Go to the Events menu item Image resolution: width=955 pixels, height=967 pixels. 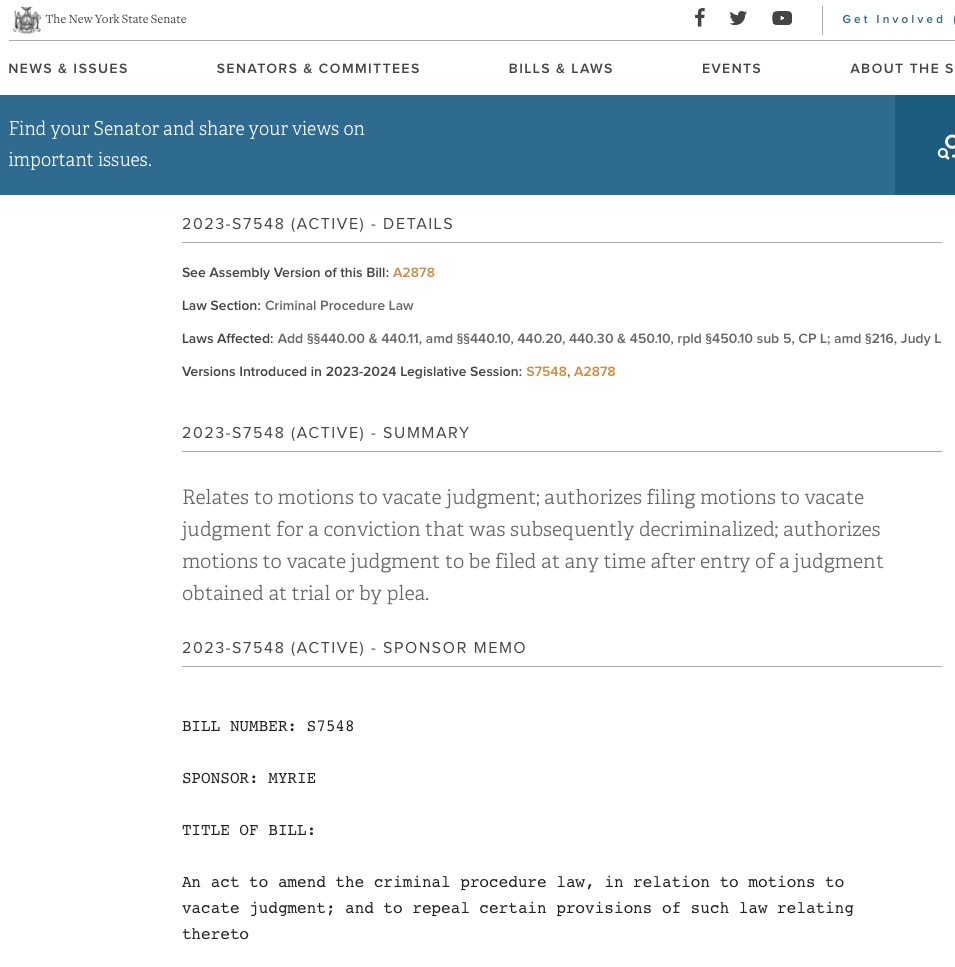731,69
